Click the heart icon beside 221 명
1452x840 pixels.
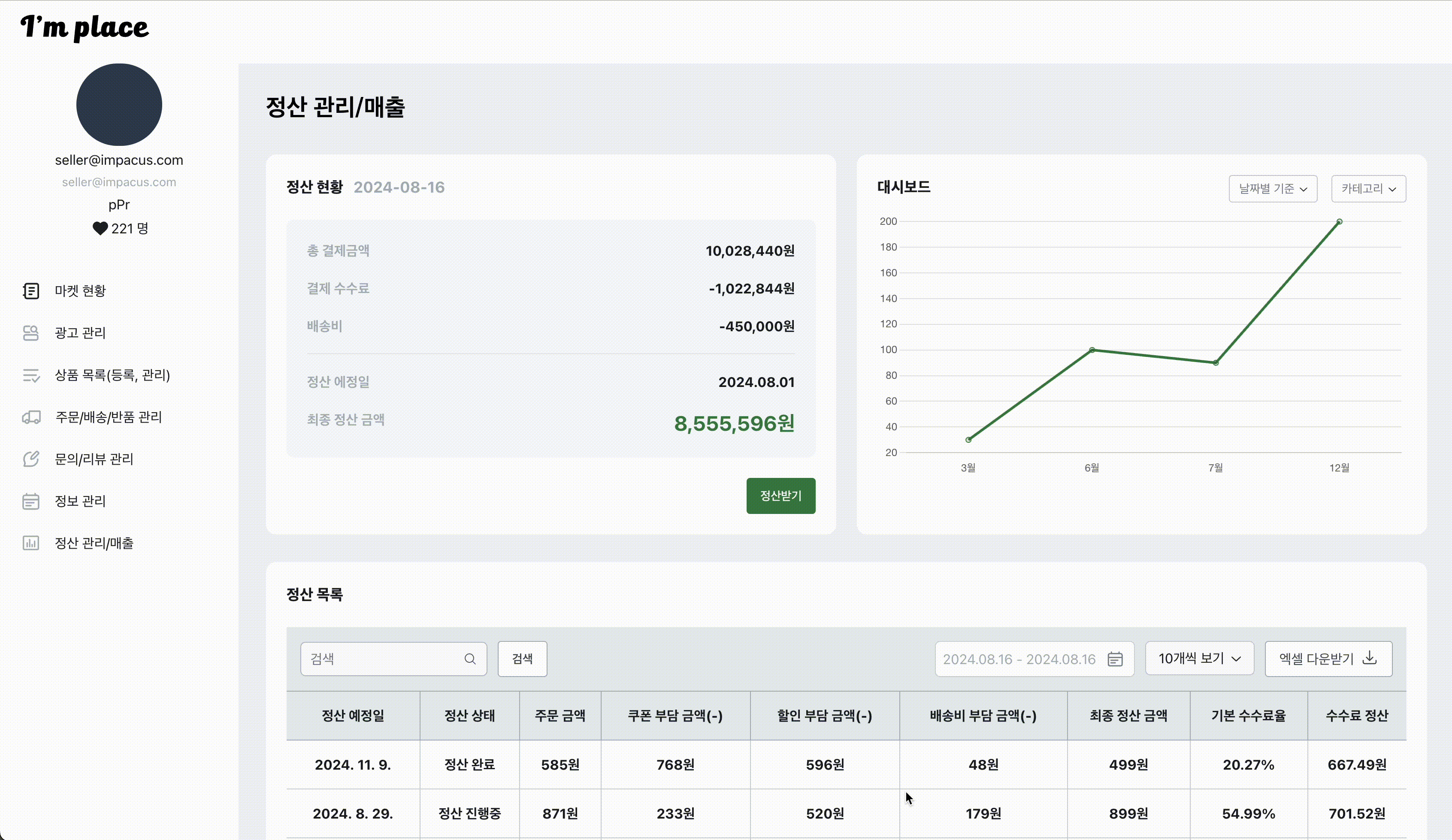coord(100,229)
